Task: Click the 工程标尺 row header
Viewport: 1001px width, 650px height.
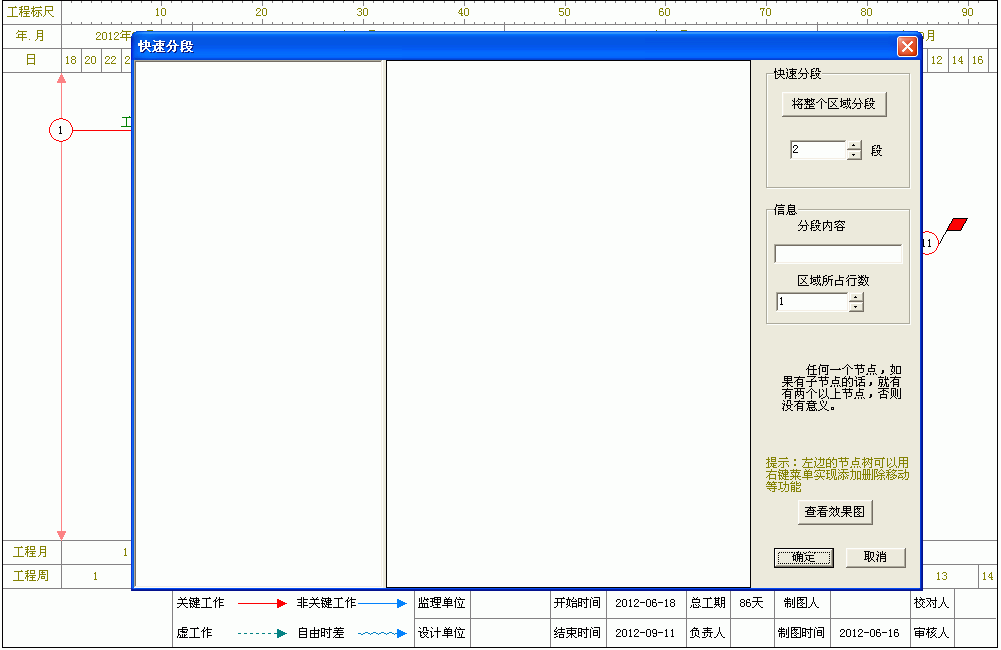Action: (x=31, y=12)
